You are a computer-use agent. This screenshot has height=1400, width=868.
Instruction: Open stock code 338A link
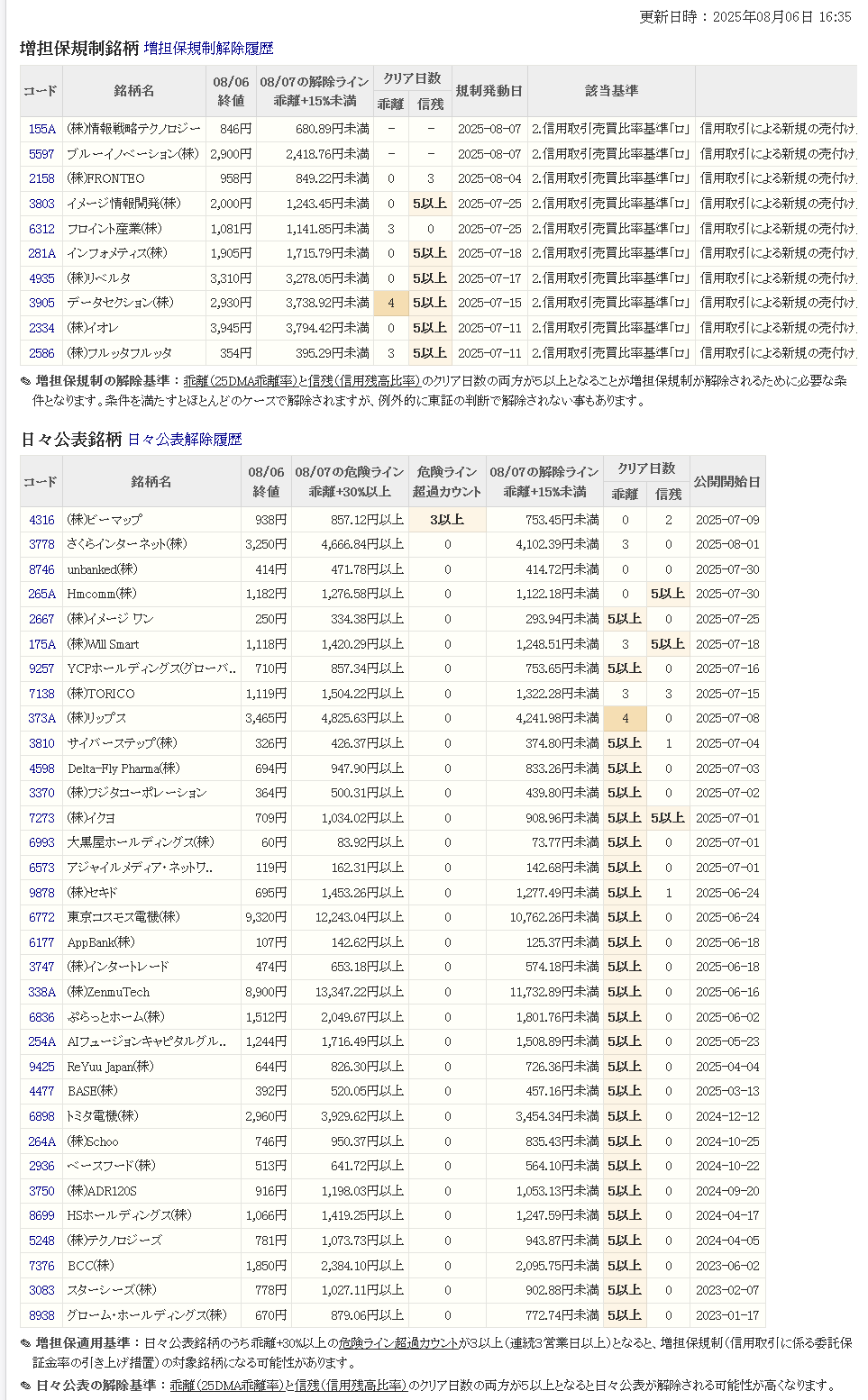coord(41,992)
